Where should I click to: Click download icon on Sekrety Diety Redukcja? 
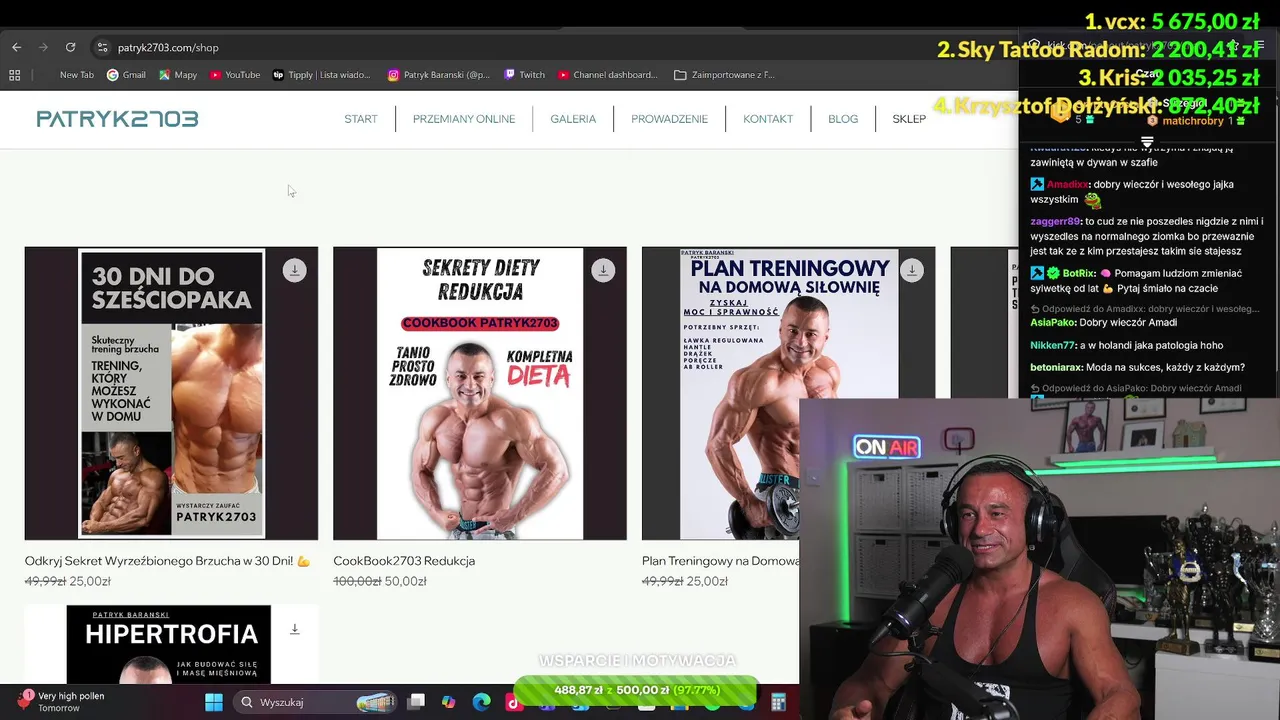[x=603, y=270]
